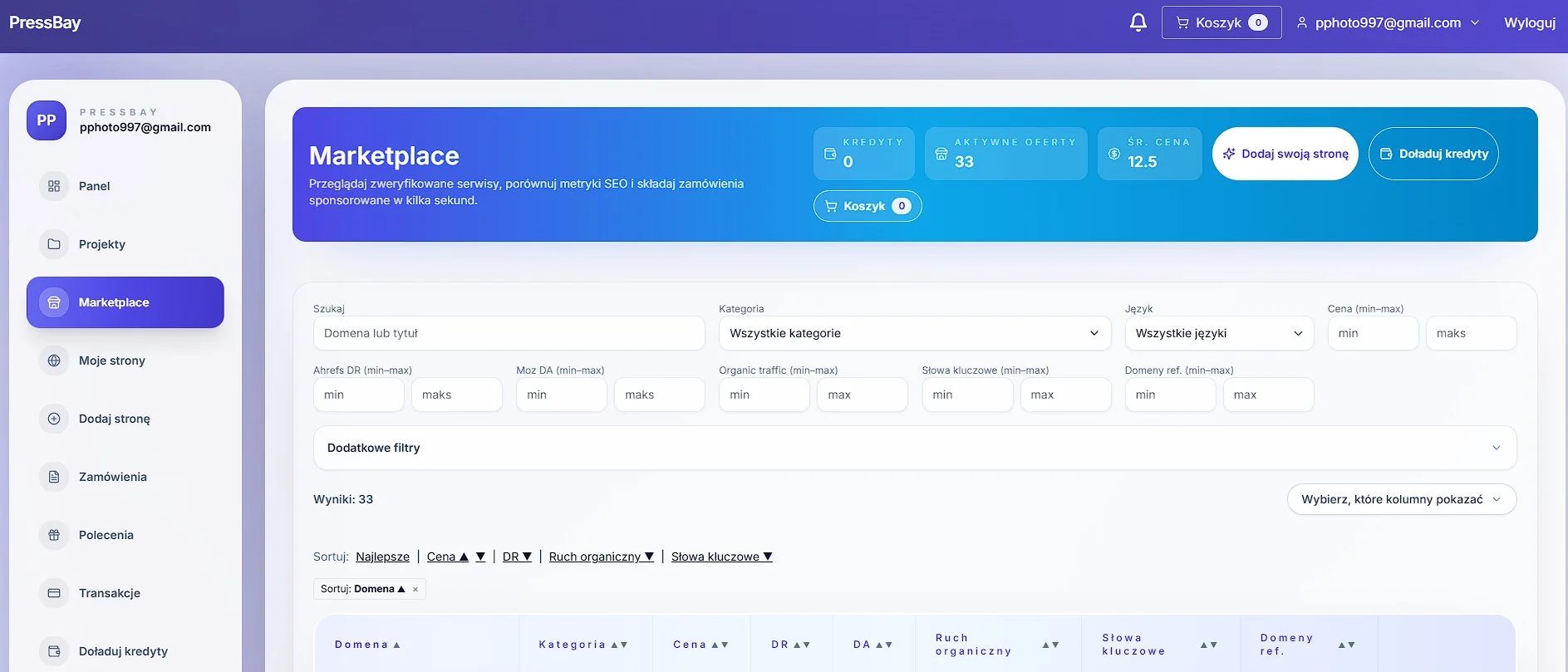
Task: Click the notification bell icon
Action: tap(1138, 22)
